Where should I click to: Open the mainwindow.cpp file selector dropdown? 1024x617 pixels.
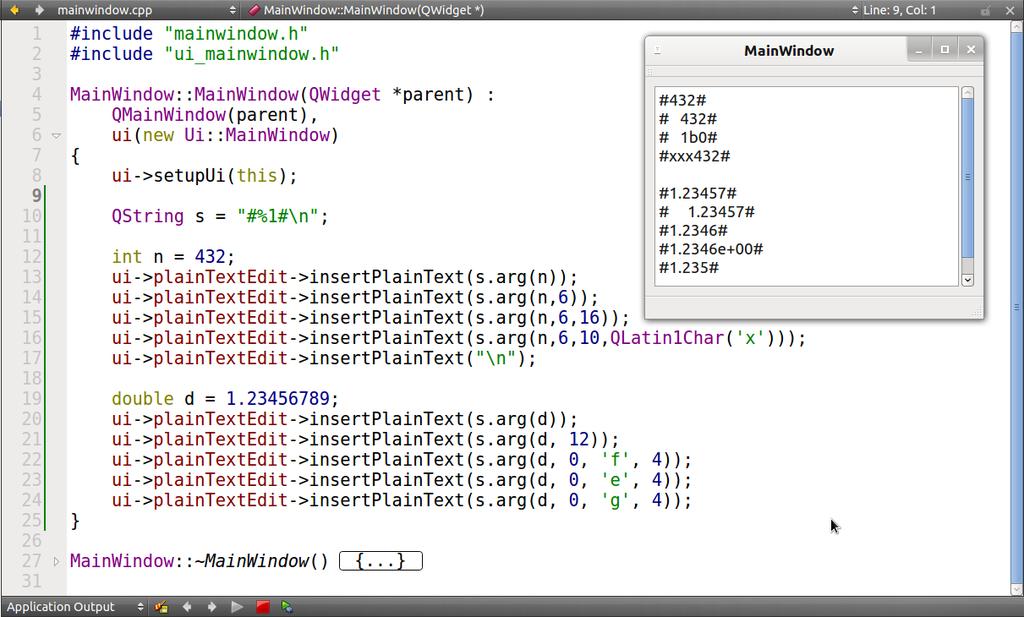click(145, 10)
